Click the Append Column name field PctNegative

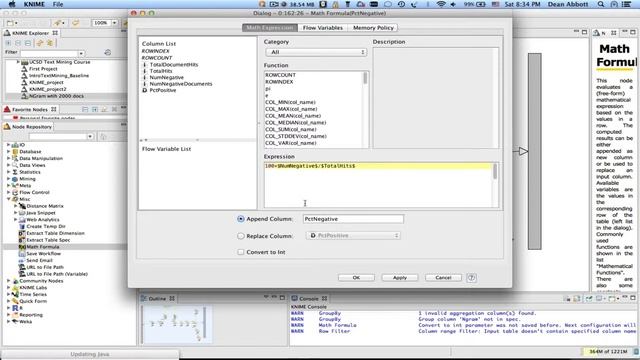pos(353,219)
